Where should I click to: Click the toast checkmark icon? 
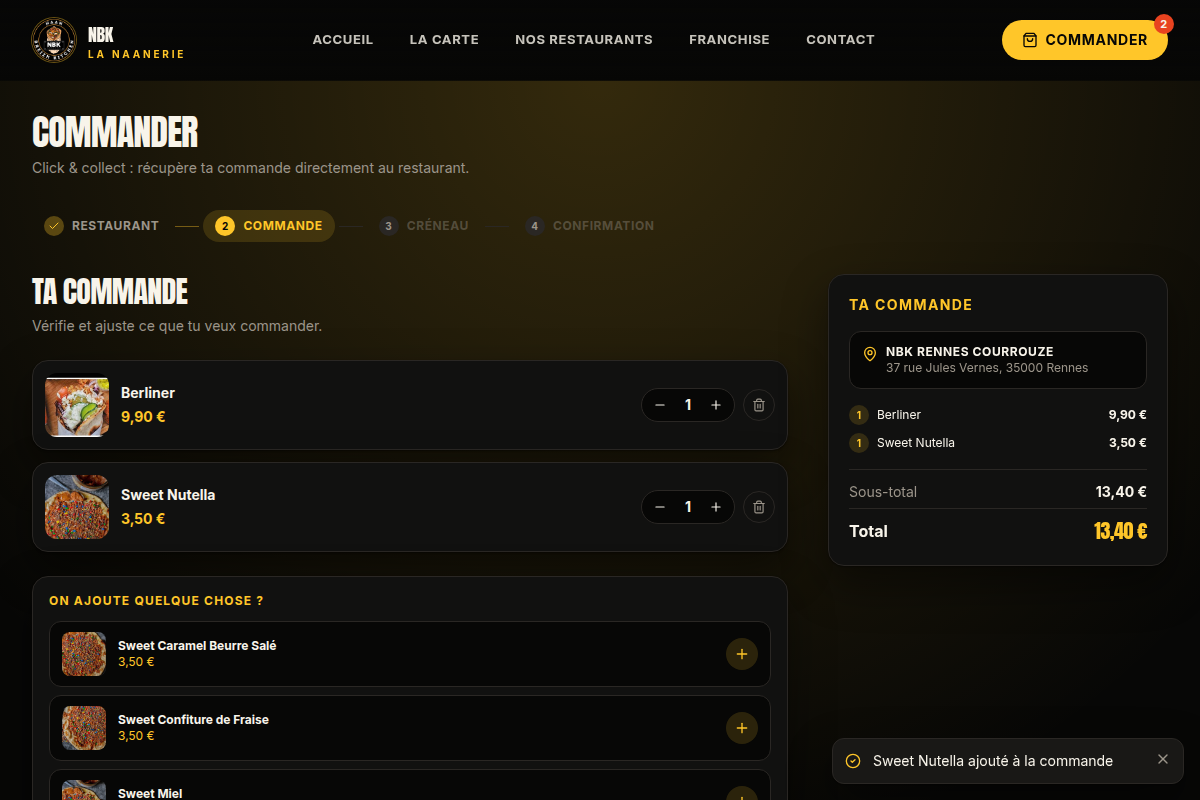click(x=853, y=761)
